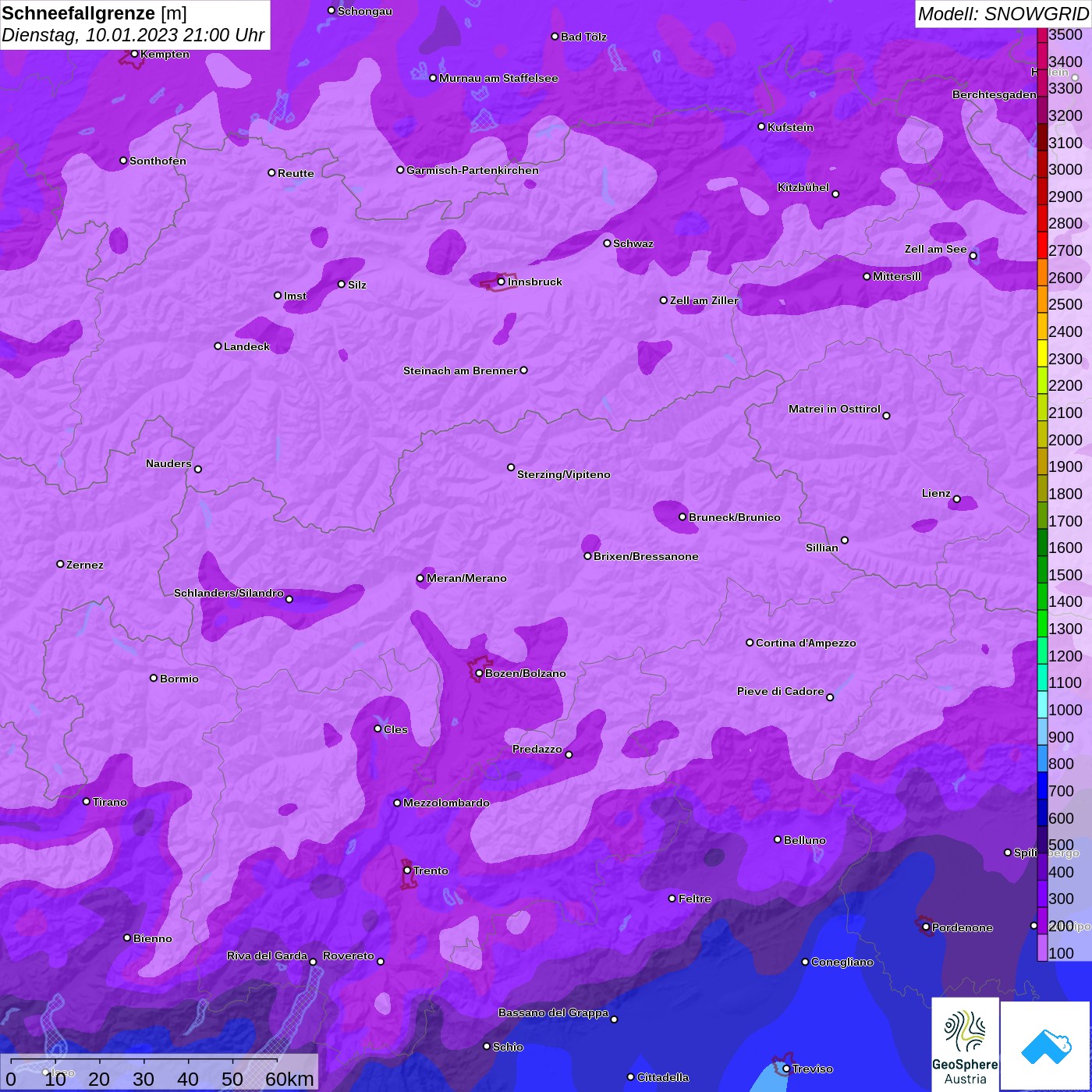
Task: Select the Kufstein marker dot
Action: pyautogui.click(x=761, y=126)
